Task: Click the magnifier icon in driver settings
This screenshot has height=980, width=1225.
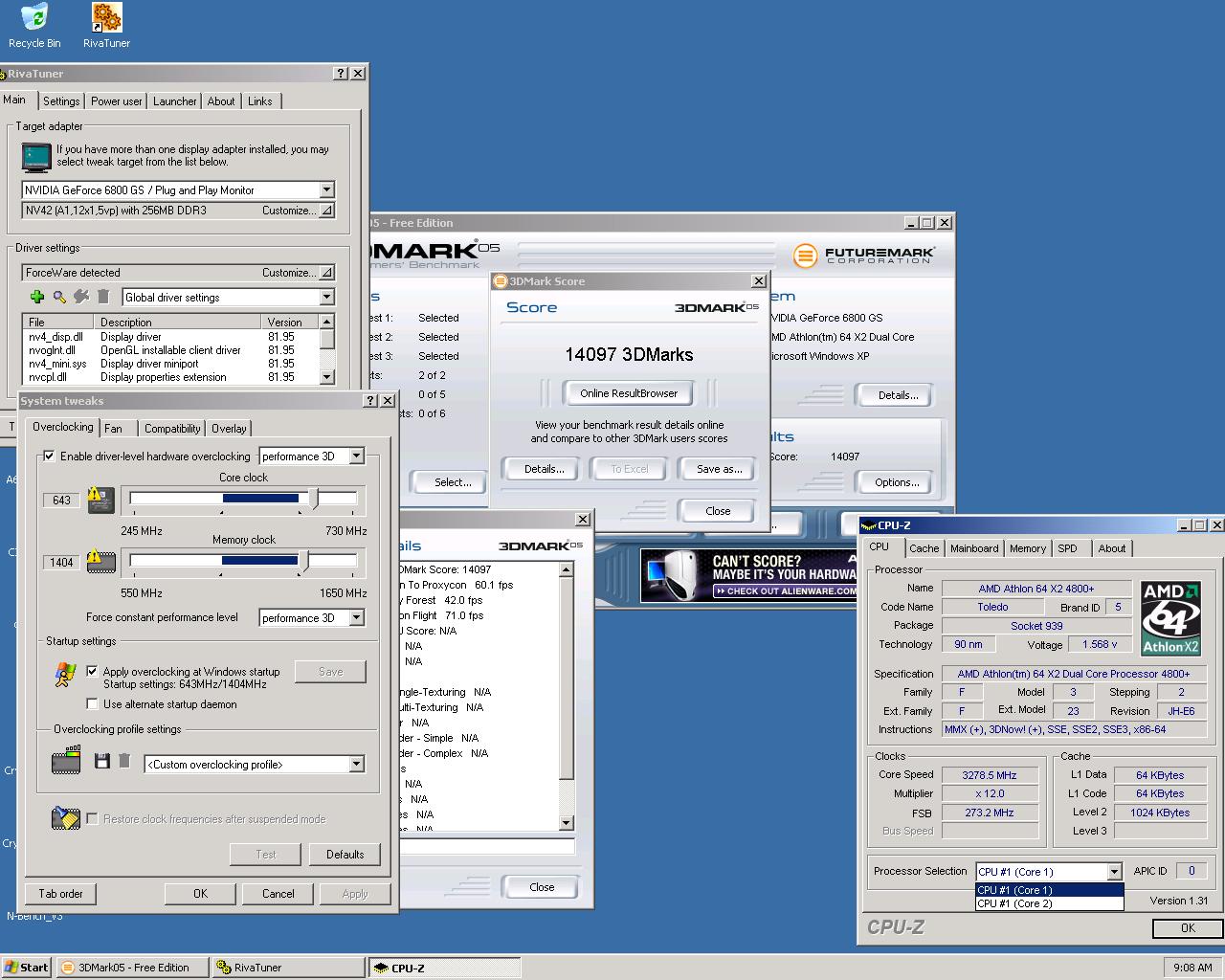Action: [59, 298]
